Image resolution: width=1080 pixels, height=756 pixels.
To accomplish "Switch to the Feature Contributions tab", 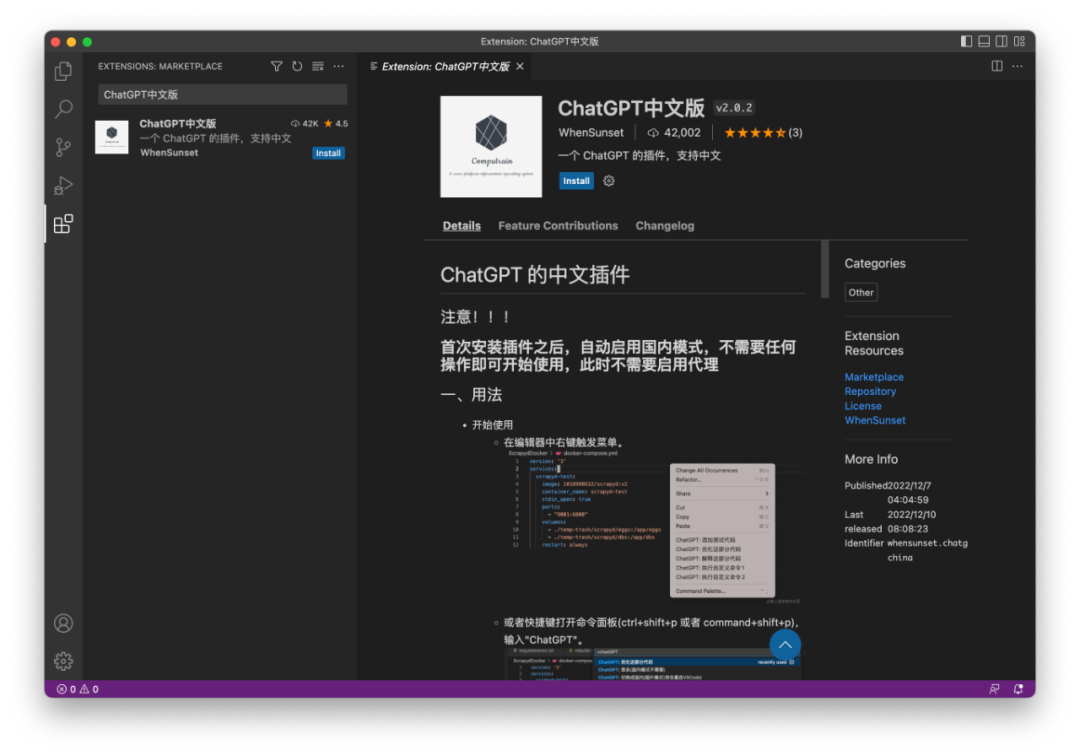I will (x=558, y=226).
